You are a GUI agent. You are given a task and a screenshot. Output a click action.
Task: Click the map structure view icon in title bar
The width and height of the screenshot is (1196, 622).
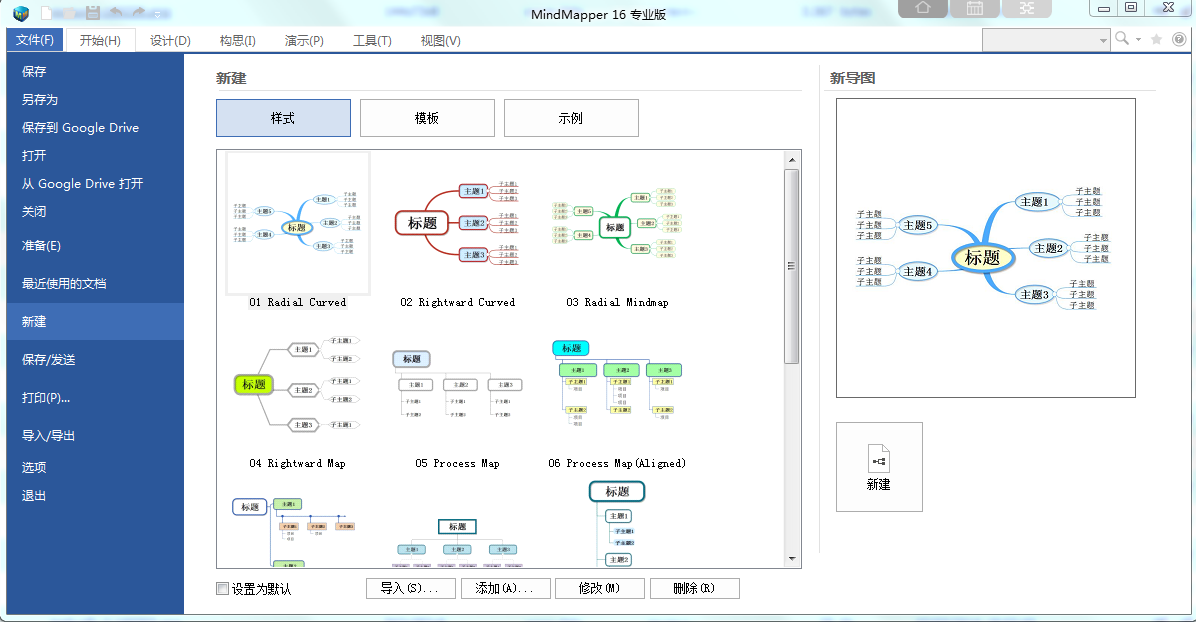coord(1027,8)
